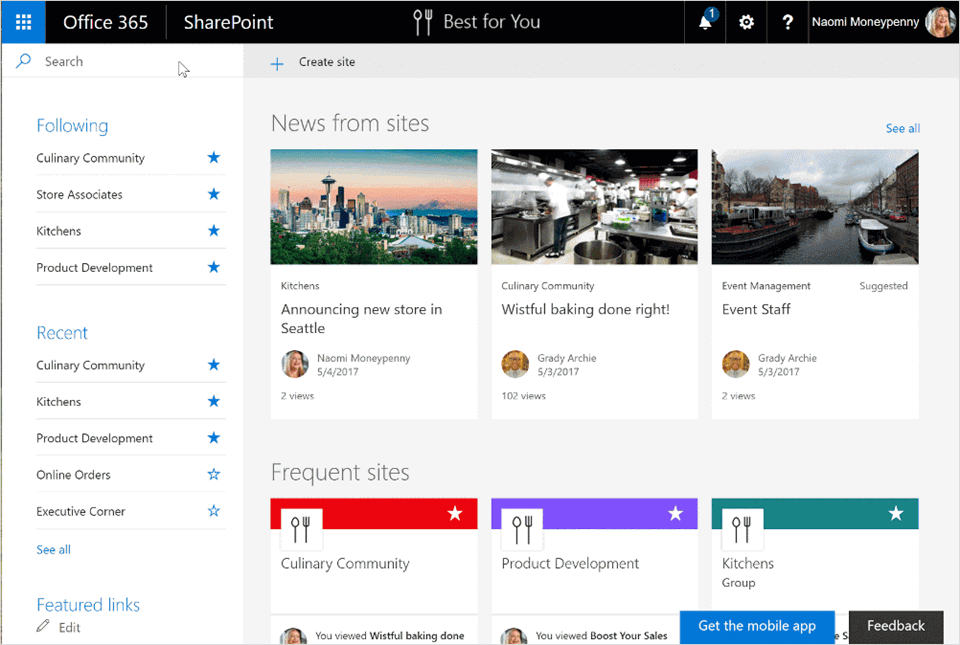Open the notifications bell
960x645 pixels.
coord(704,21)
